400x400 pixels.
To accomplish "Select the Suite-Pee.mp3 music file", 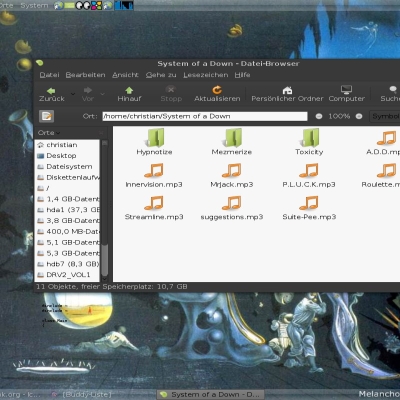I will point(309,208).
